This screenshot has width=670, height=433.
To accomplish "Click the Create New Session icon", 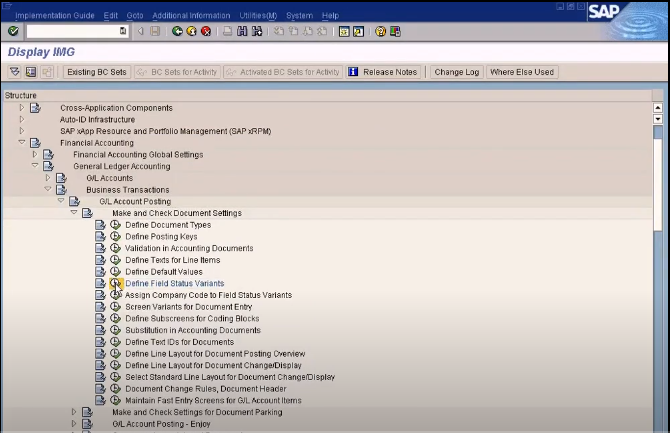I will (x=344, y=31).
